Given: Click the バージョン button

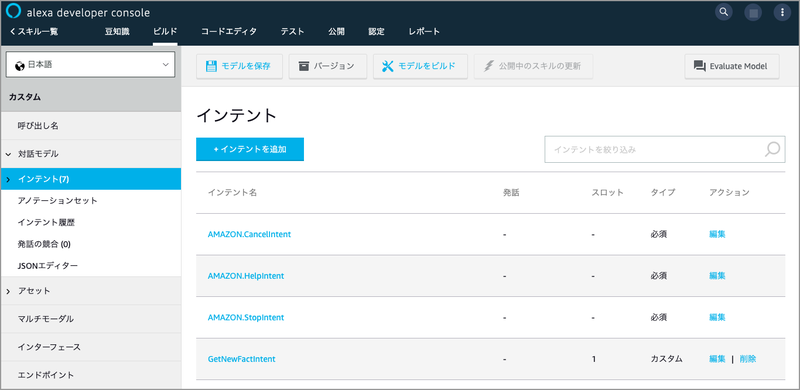Looking at the screenshot, I should (x=328, y=66).
